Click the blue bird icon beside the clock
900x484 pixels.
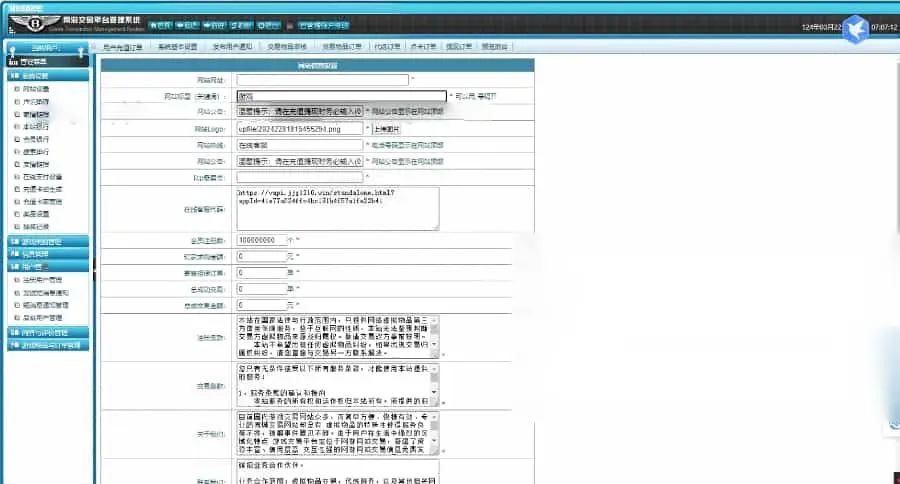[x=855, y=29]
